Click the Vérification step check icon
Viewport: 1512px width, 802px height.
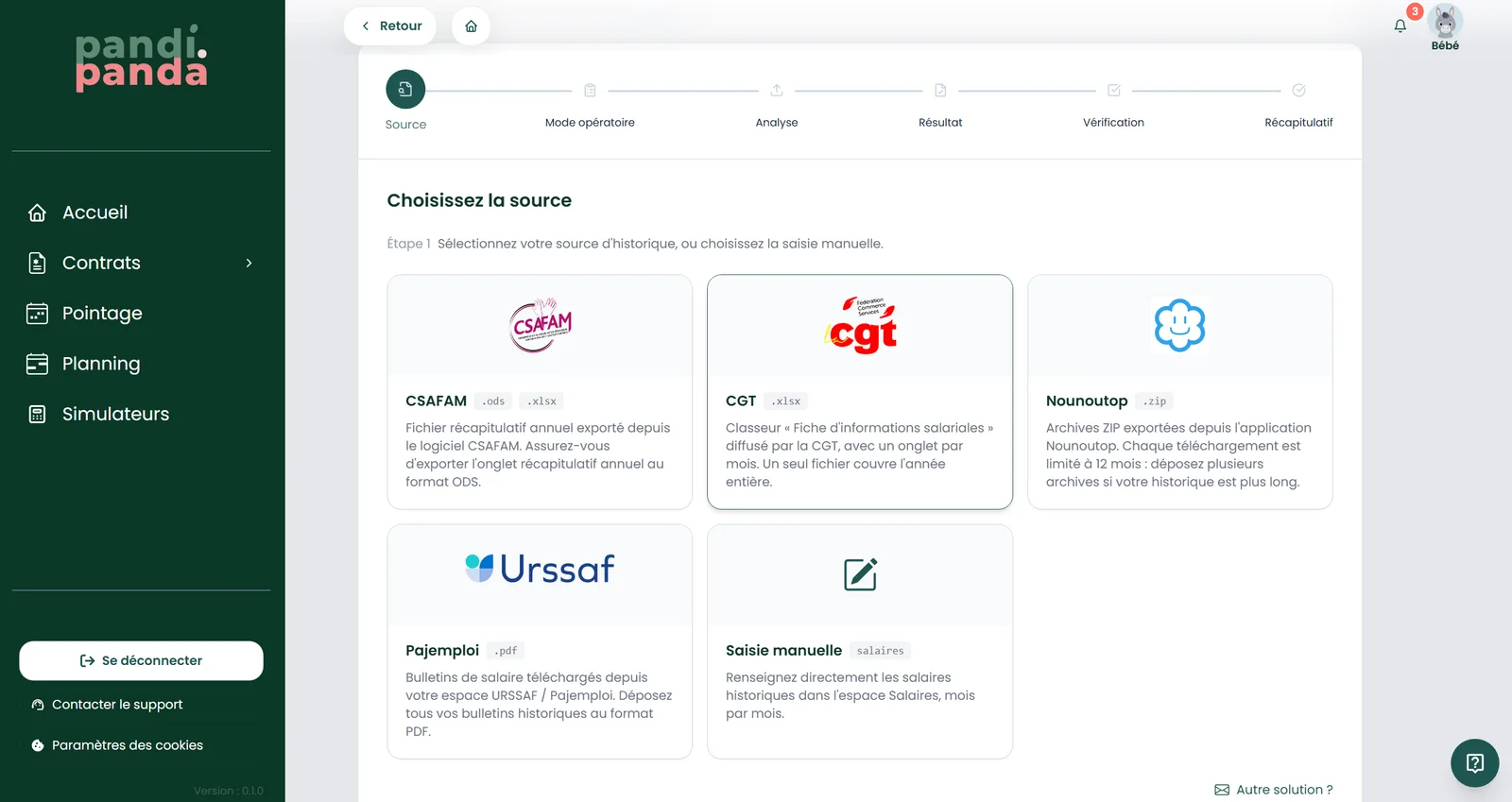(x=1114, y=91)
